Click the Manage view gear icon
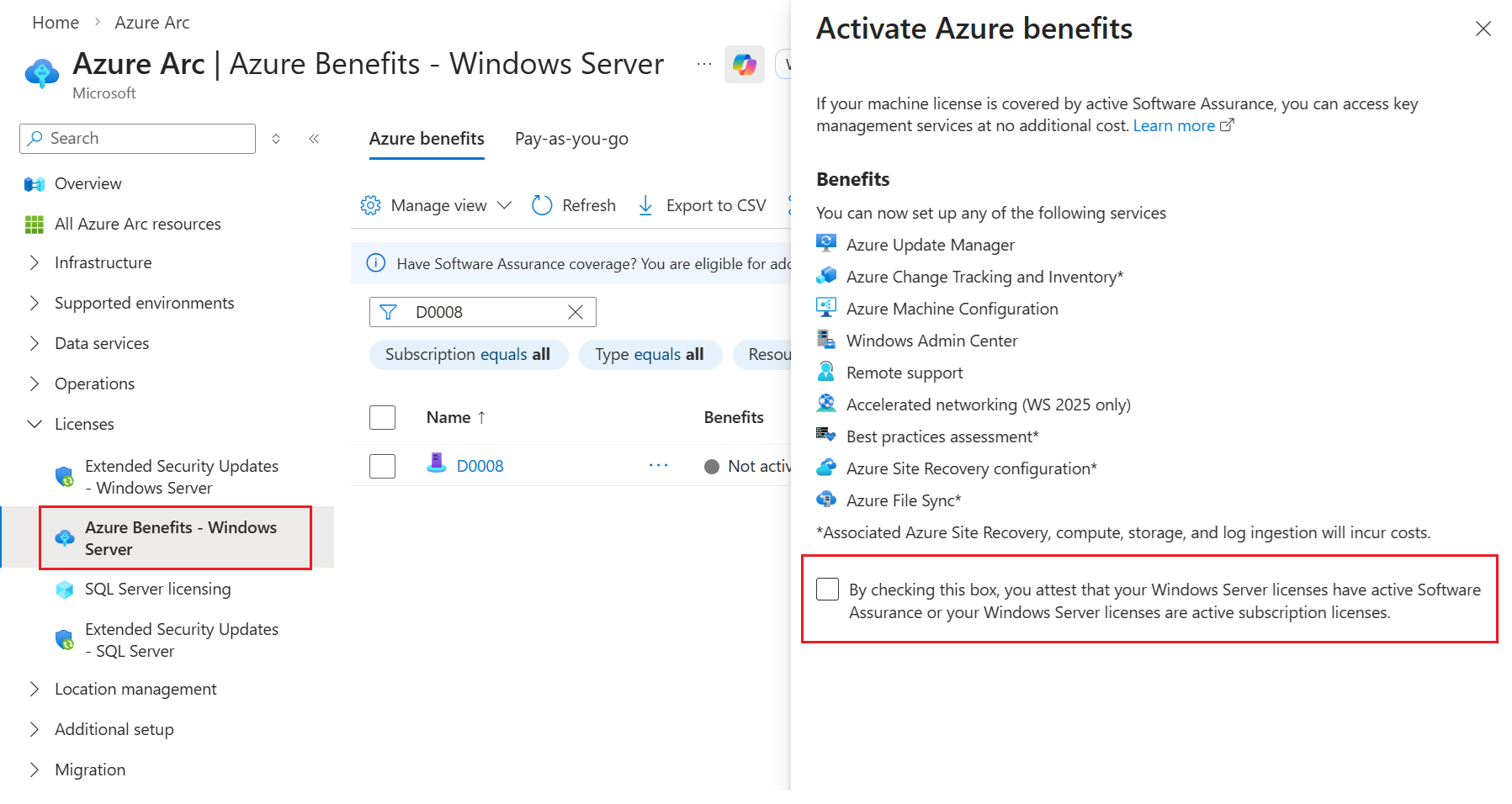The image size is (1512, 804). (x=370, y=205)
